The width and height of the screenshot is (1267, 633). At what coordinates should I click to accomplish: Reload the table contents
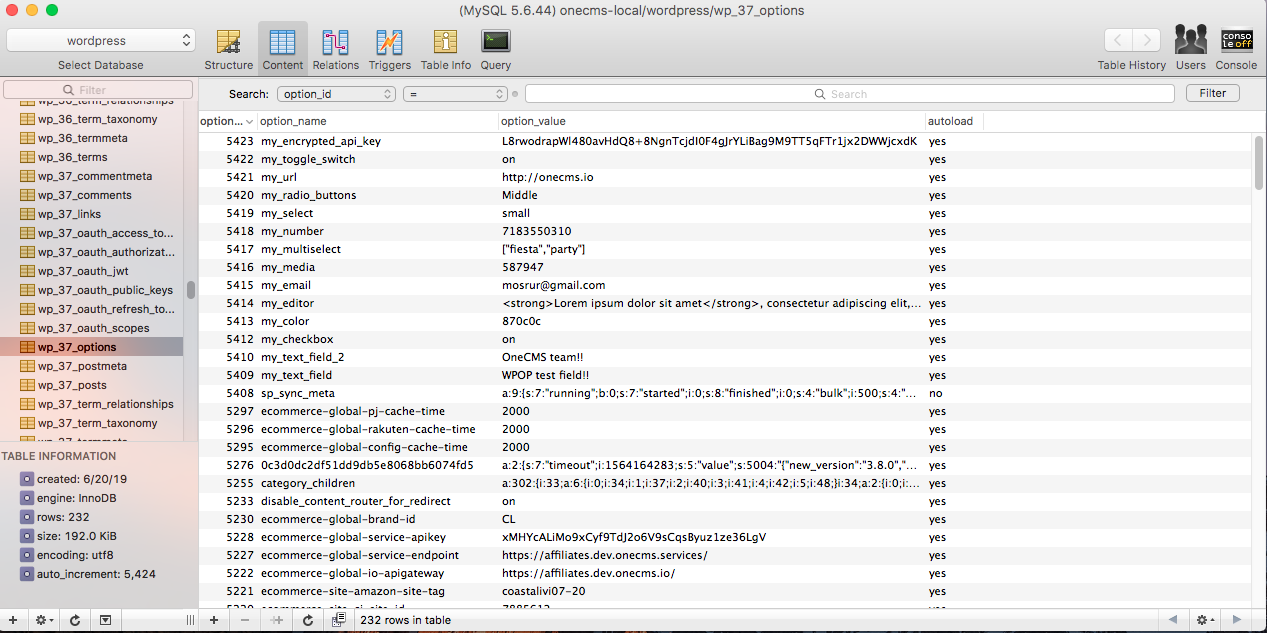pyautogui.click(x=308, y=620)
